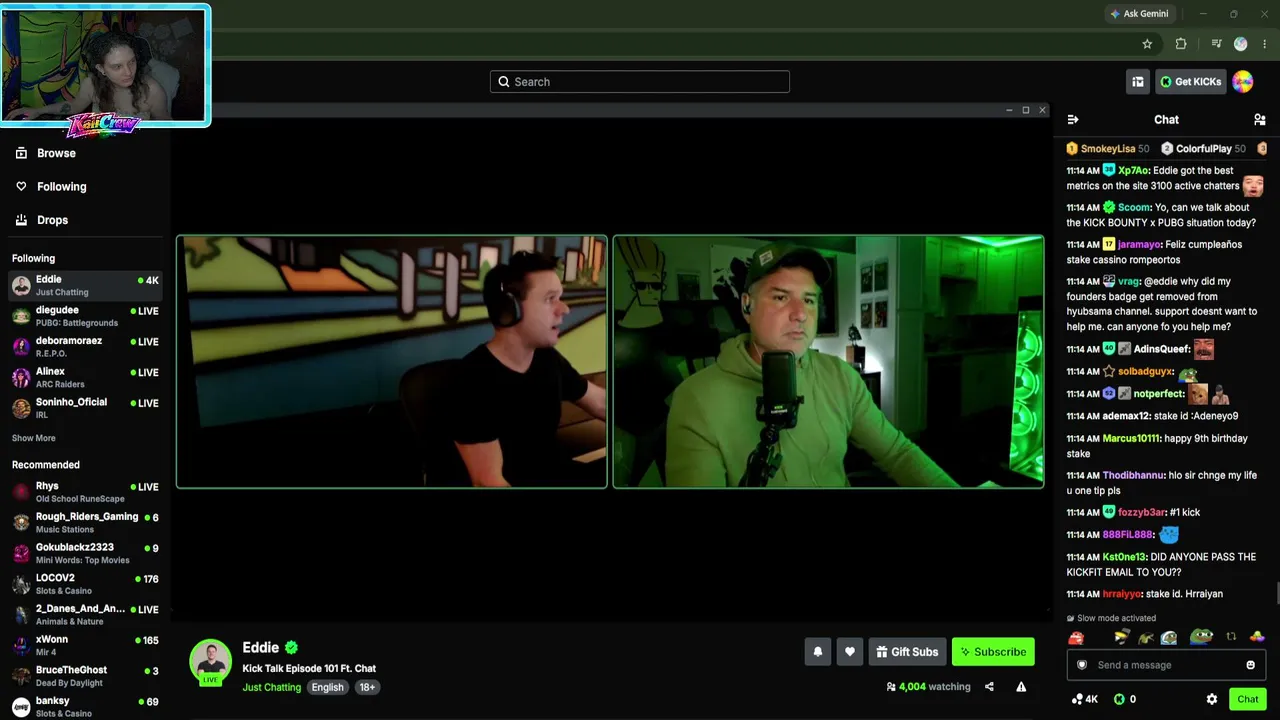Open chat identity badge icon in message box
Image resolution: width=1280 pixels, height=720 pixels.
click(x=1081, y=665)
